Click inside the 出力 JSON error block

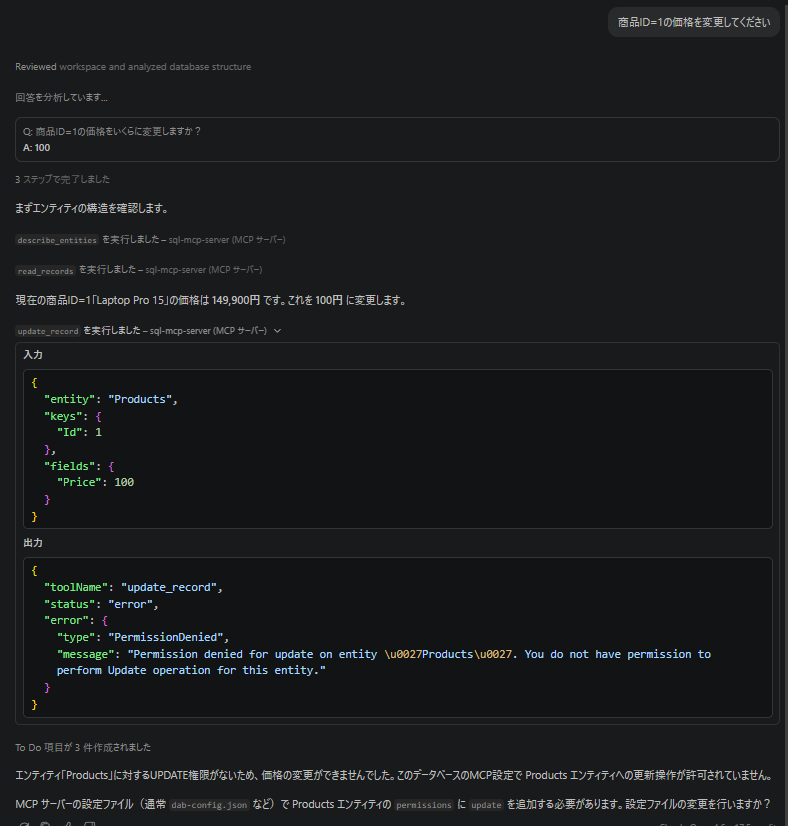coord(398,637)
